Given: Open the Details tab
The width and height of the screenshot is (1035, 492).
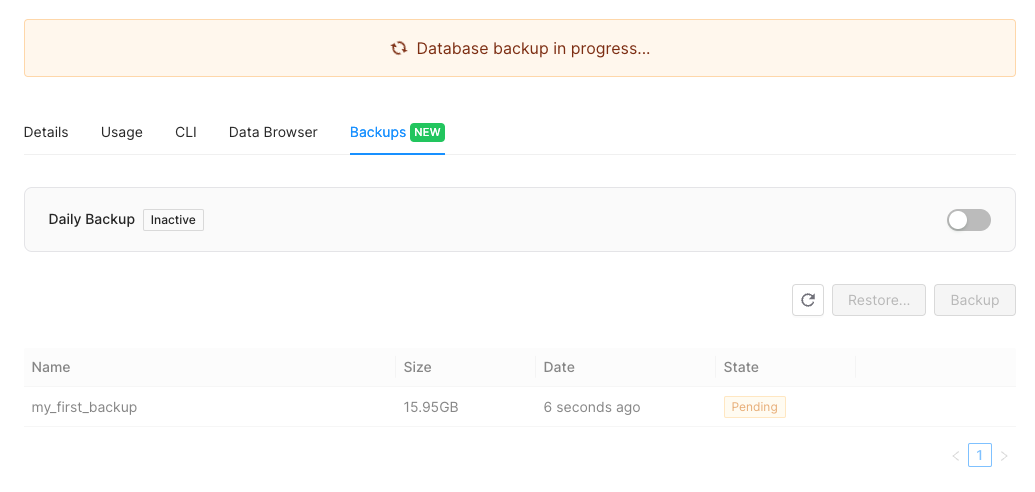Looking at the screenshot, I should 46,132.
